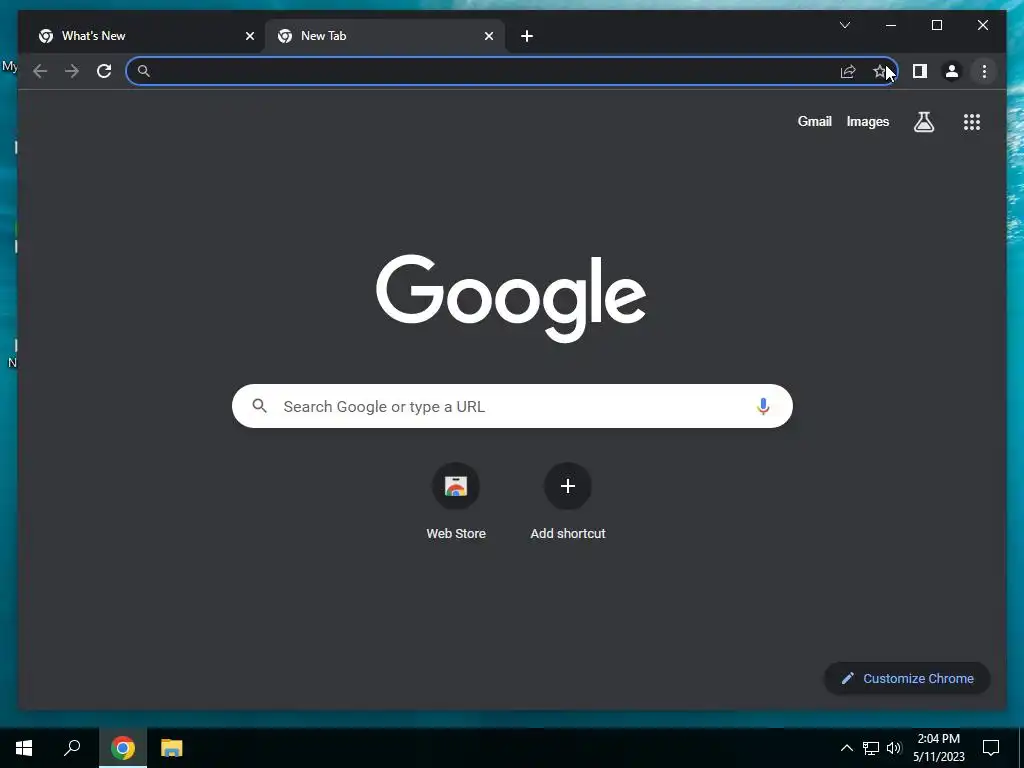Open the network status tray icon
The height and width of the screenshot is (768, 1024).
point(871,748)
